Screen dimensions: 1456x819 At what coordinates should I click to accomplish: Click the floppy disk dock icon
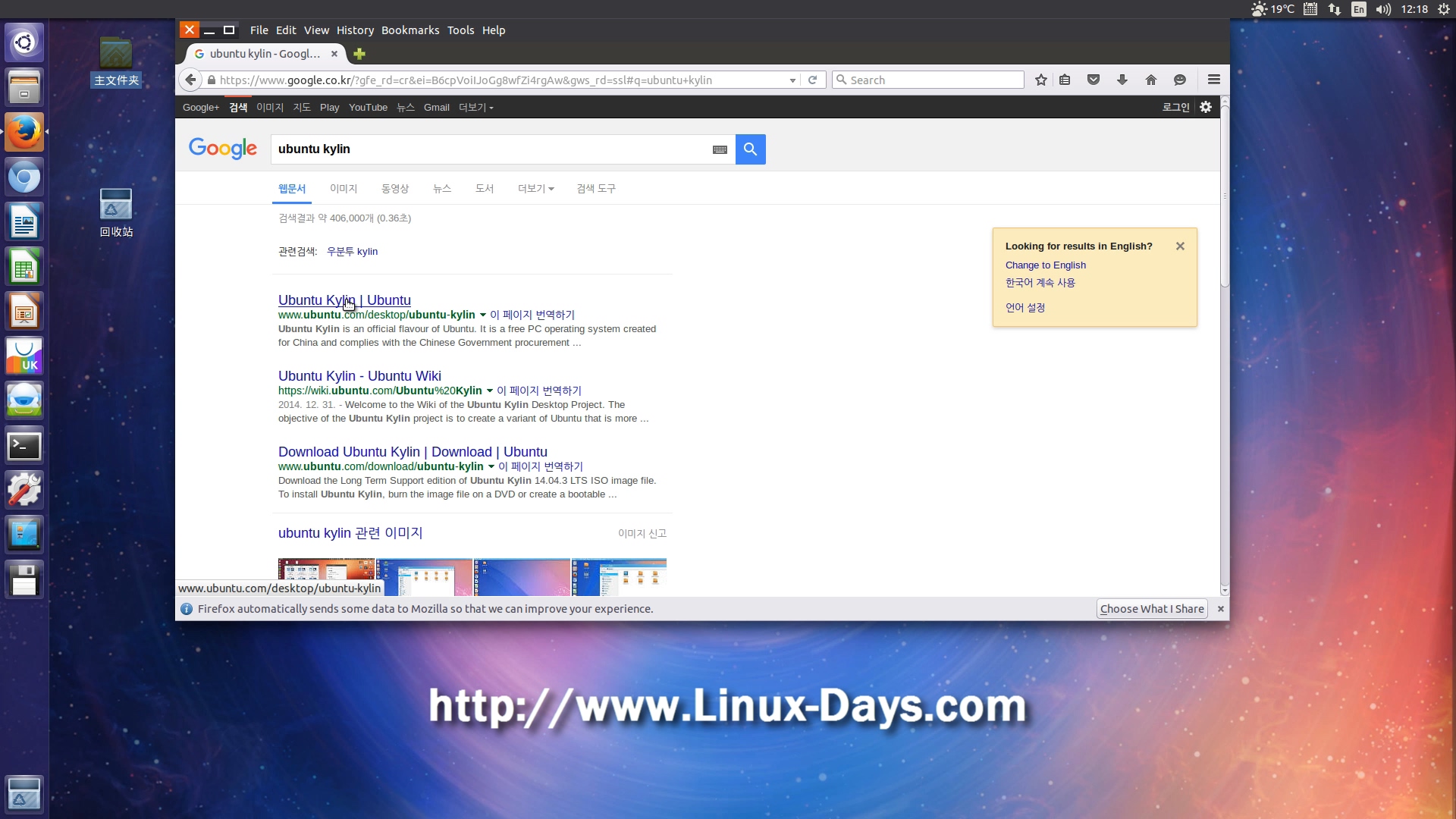(24, 580)
